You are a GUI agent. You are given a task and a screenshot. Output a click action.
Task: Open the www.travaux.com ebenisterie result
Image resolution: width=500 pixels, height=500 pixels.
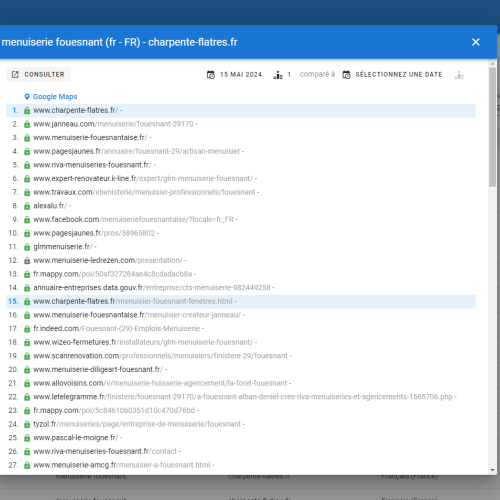144,192
